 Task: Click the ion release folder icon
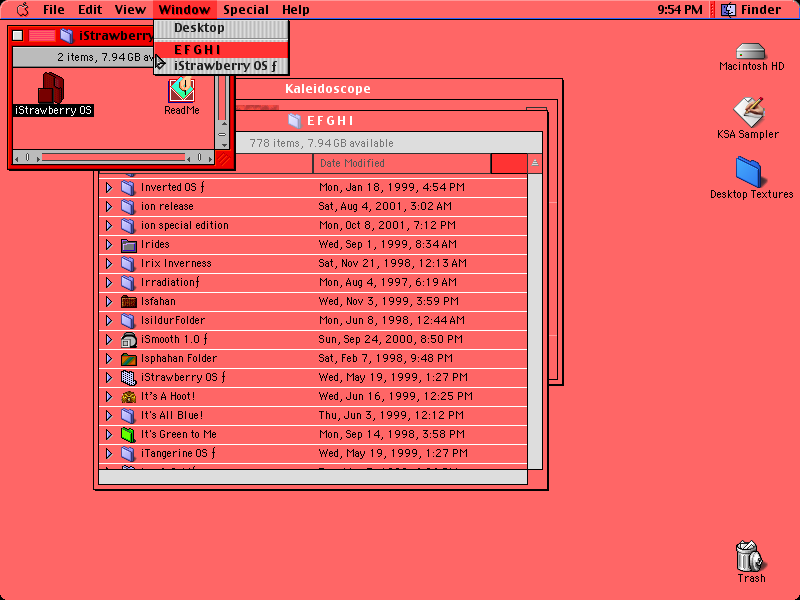pos(128,206)
